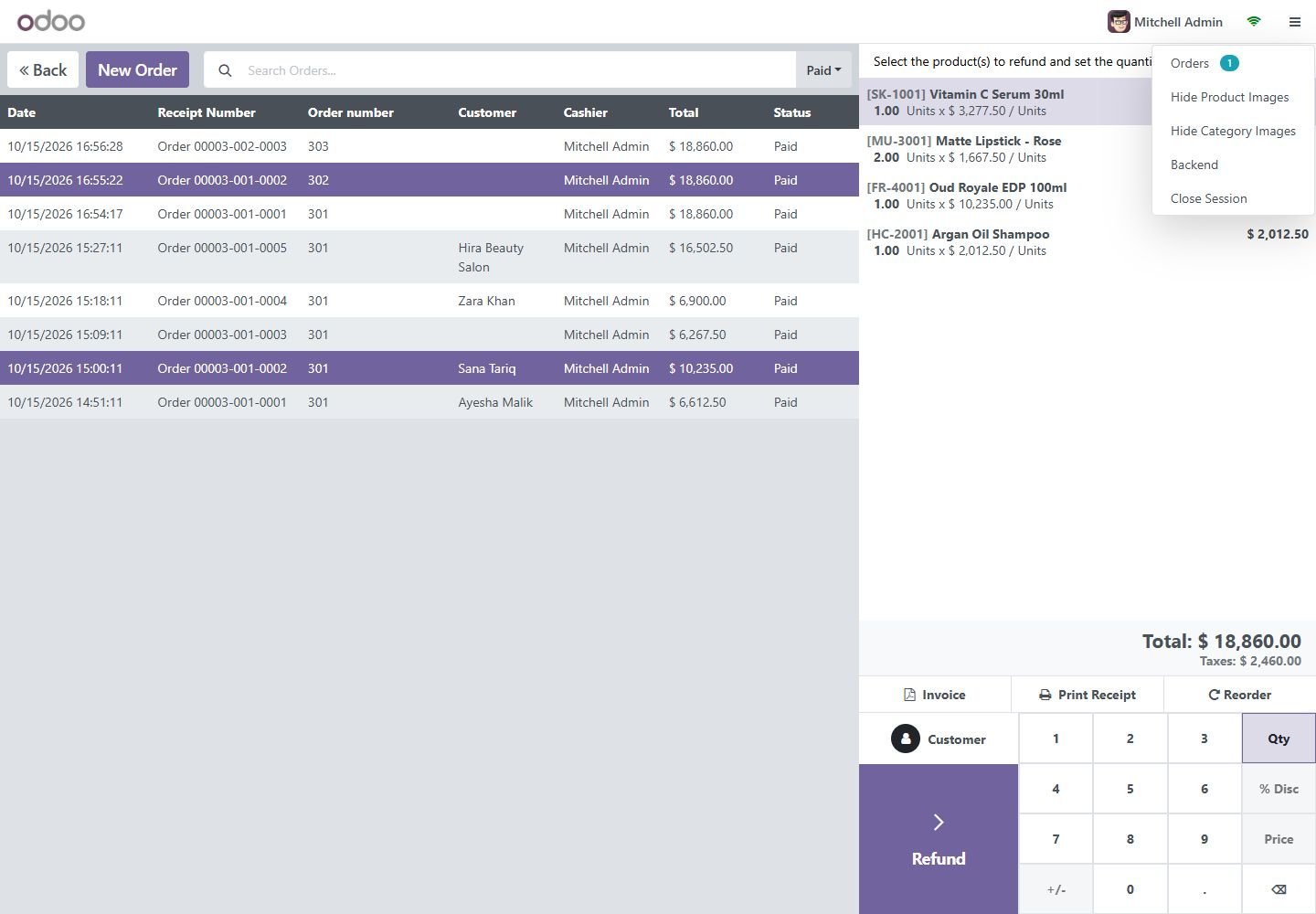Click the Reorder circular arrow icon

(1214, 695)
